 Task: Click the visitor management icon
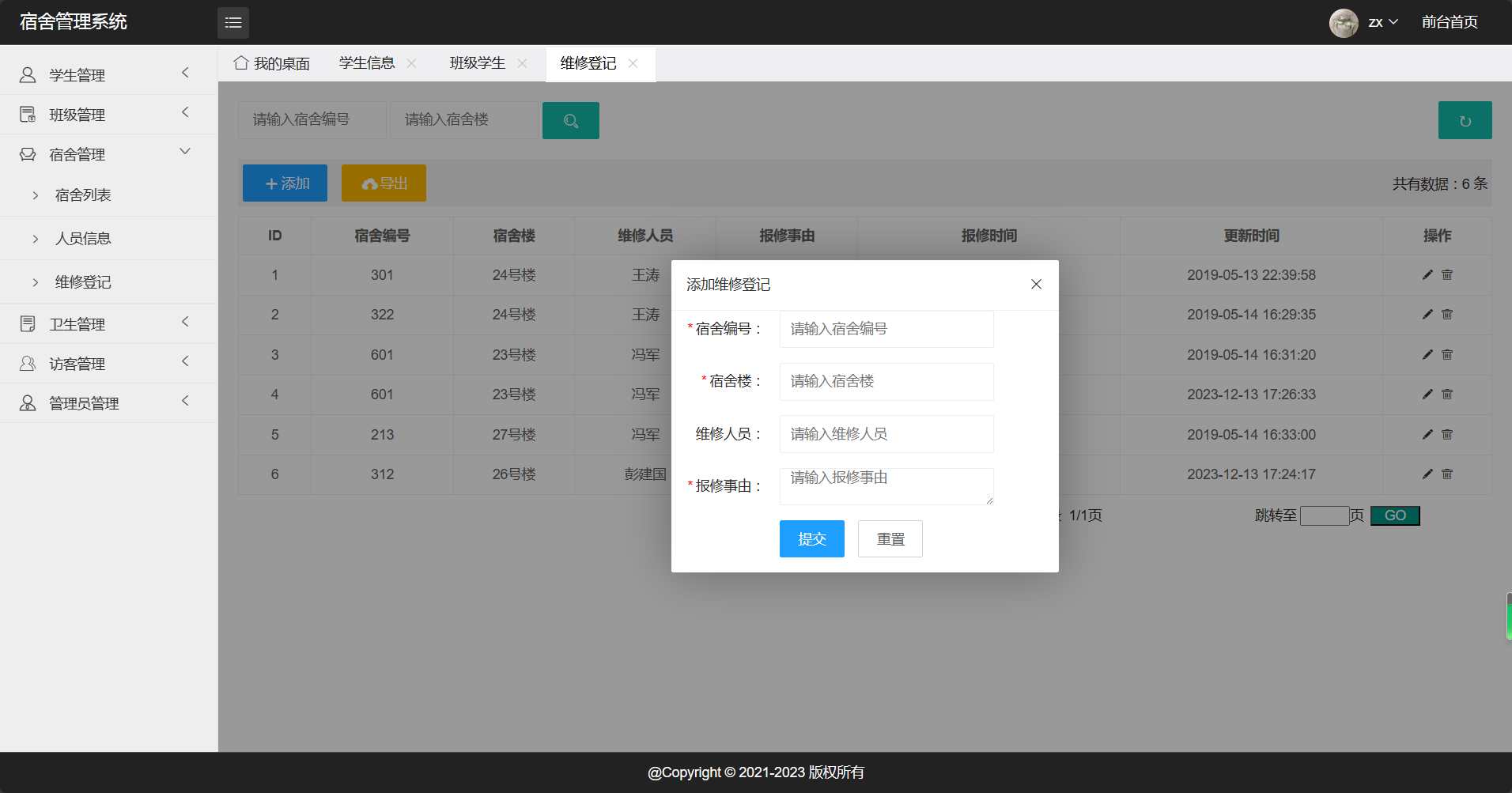coord(28,364)
